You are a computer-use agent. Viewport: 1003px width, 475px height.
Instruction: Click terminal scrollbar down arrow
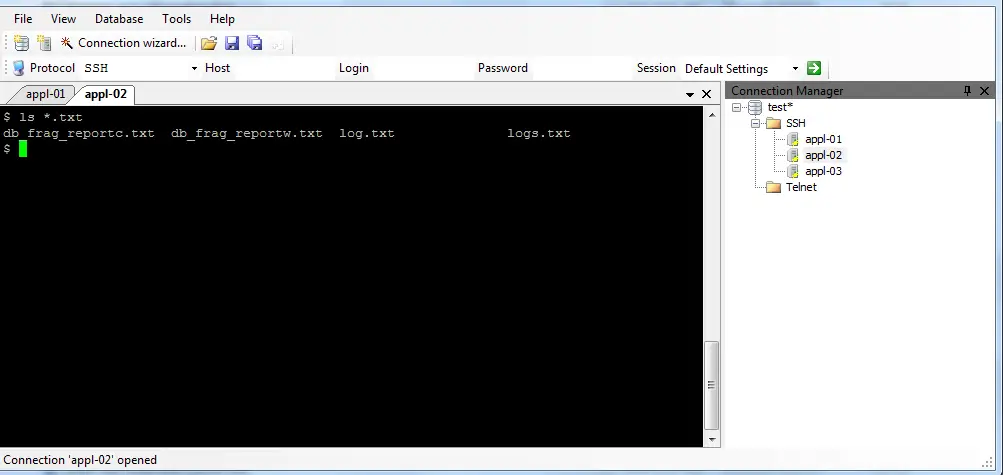click(x=711, y=440)
